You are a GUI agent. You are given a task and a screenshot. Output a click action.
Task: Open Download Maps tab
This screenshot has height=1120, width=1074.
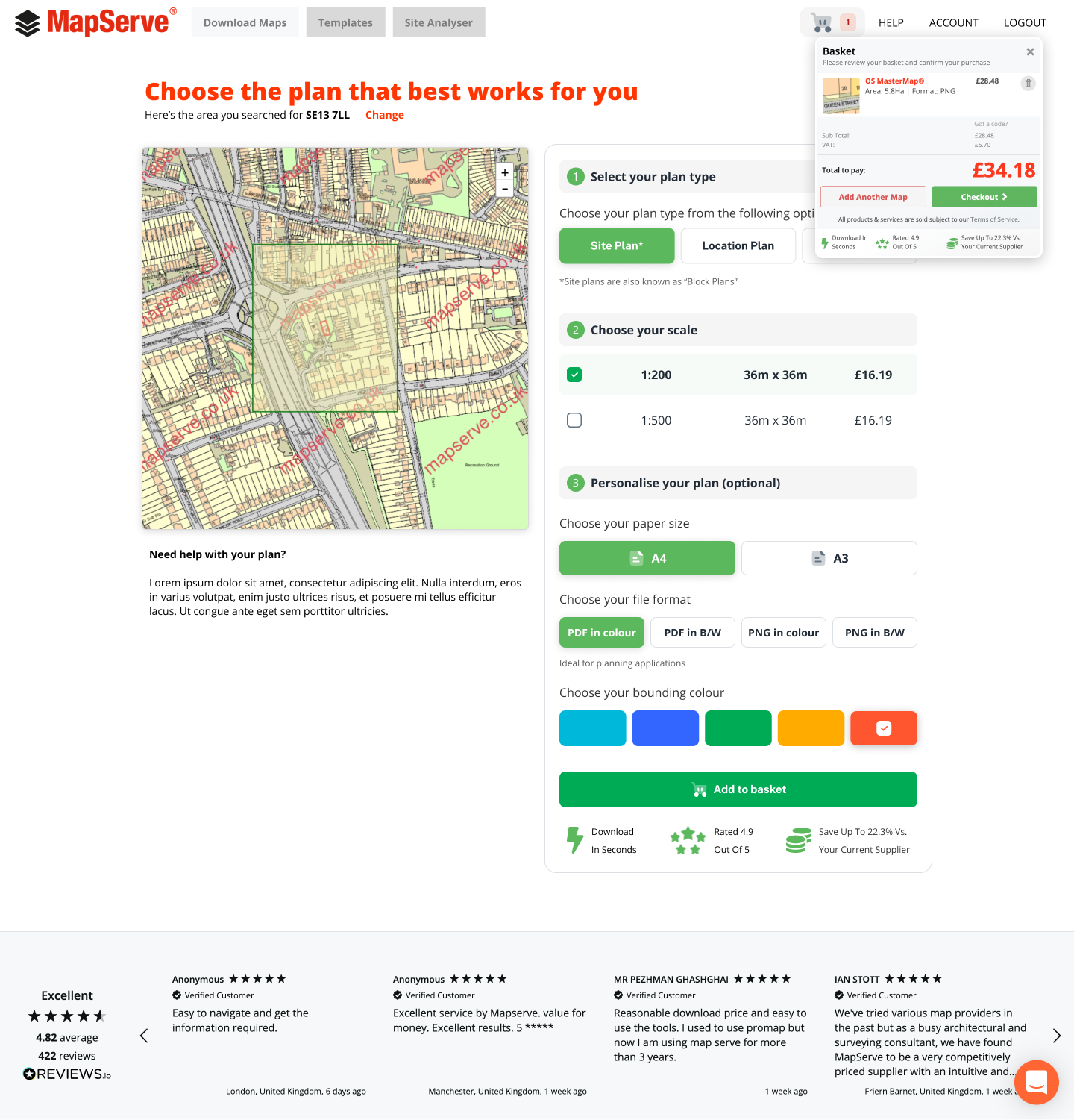pos(245,22)
